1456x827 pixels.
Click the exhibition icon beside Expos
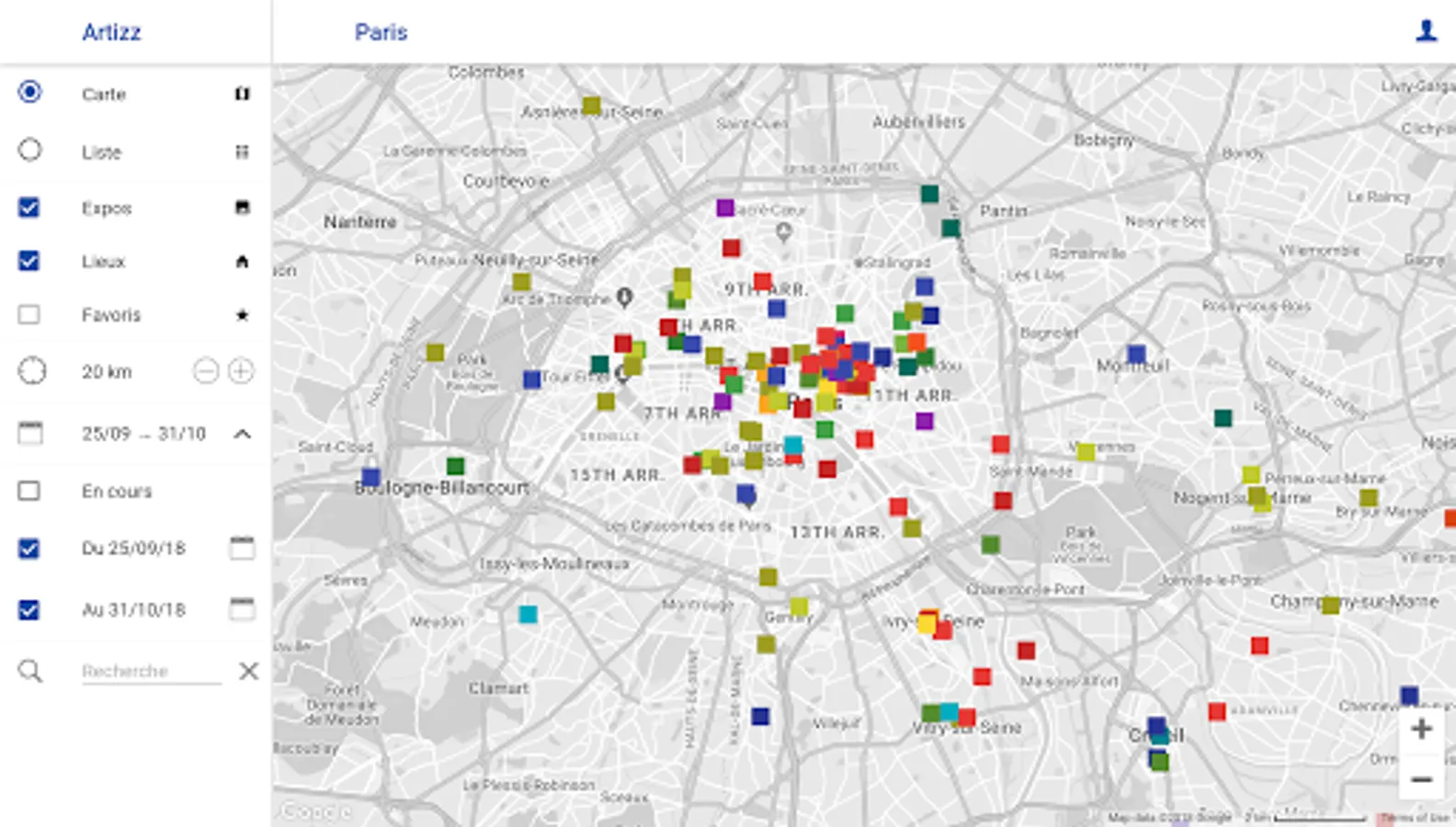coord(242,208)
